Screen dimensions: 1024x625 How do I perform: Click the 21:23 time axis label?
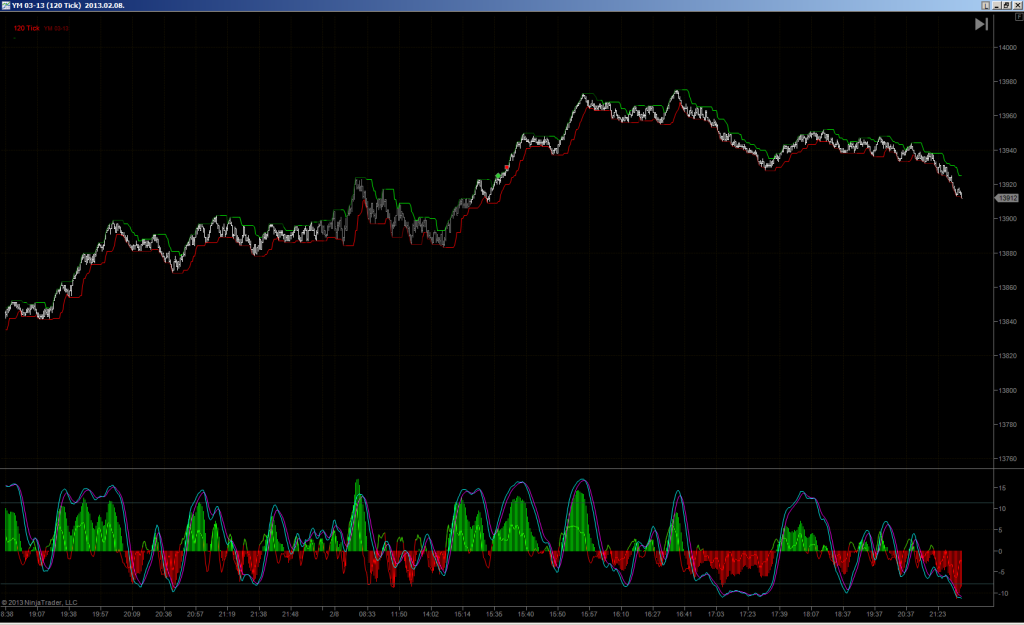pos(937,614)
